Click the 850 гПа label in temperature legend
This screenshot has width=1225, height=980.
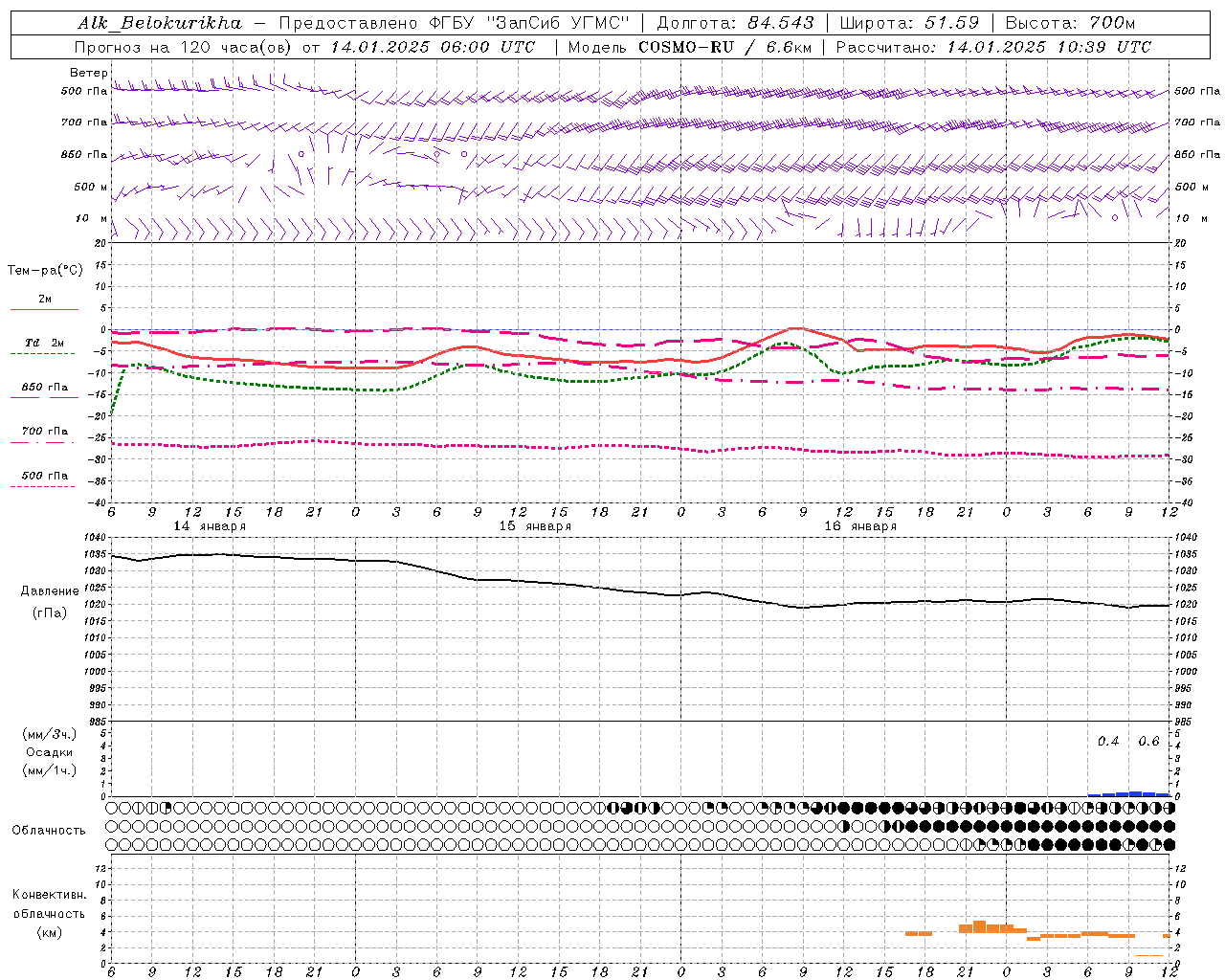[45, 388]
